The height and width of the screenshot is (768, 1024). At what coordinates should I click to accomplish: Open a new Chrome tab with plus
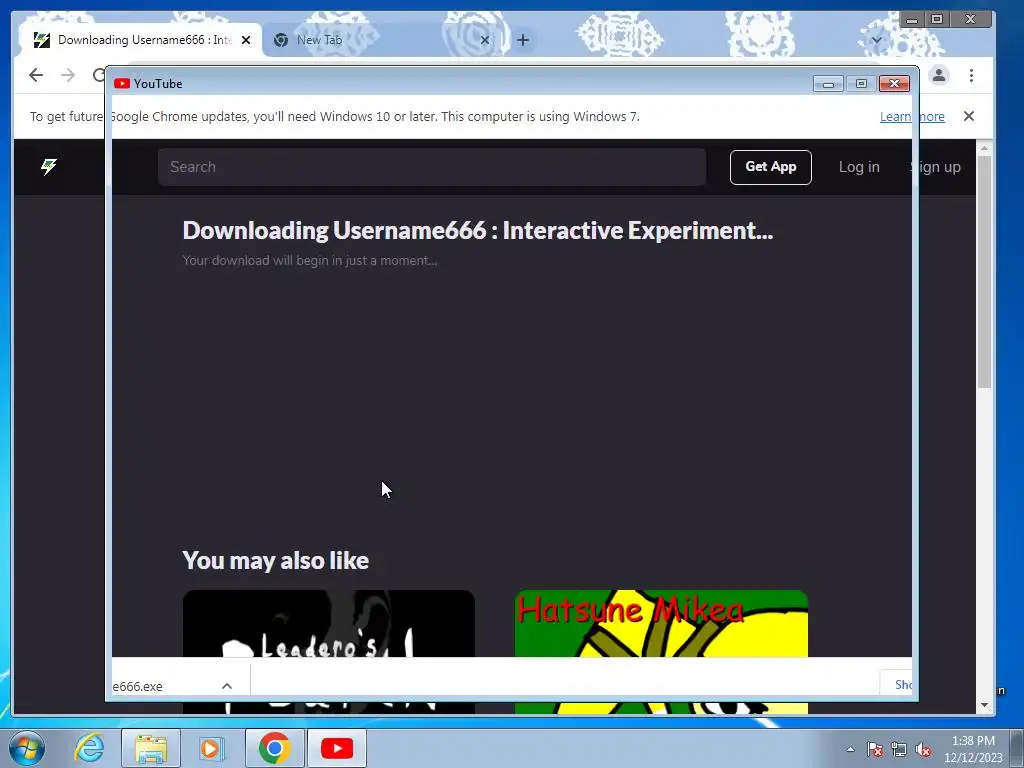(522, 40)
